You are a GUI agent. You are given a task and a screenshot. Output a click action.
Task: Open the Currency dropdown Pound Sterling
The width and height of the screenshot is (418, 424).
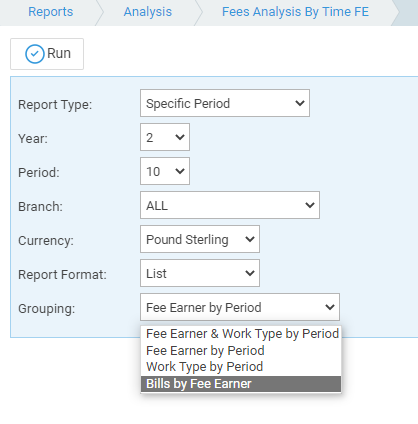coord(200,239)
